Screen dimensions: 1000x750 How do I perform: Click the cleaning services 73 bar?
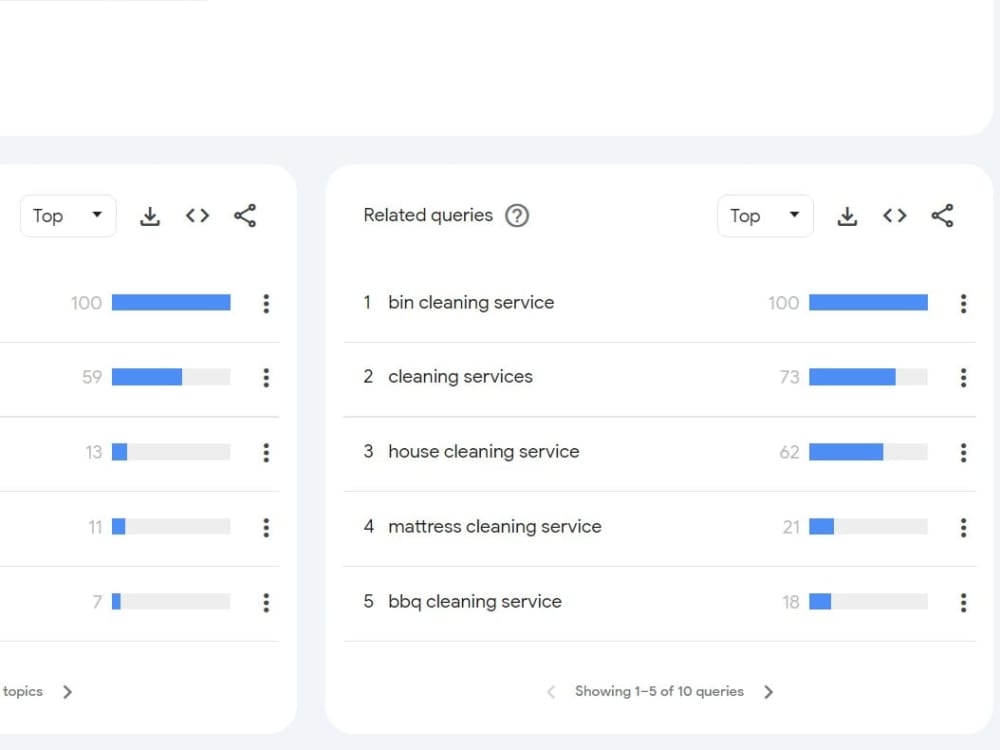pyautogui.click(x=868, y=377)
